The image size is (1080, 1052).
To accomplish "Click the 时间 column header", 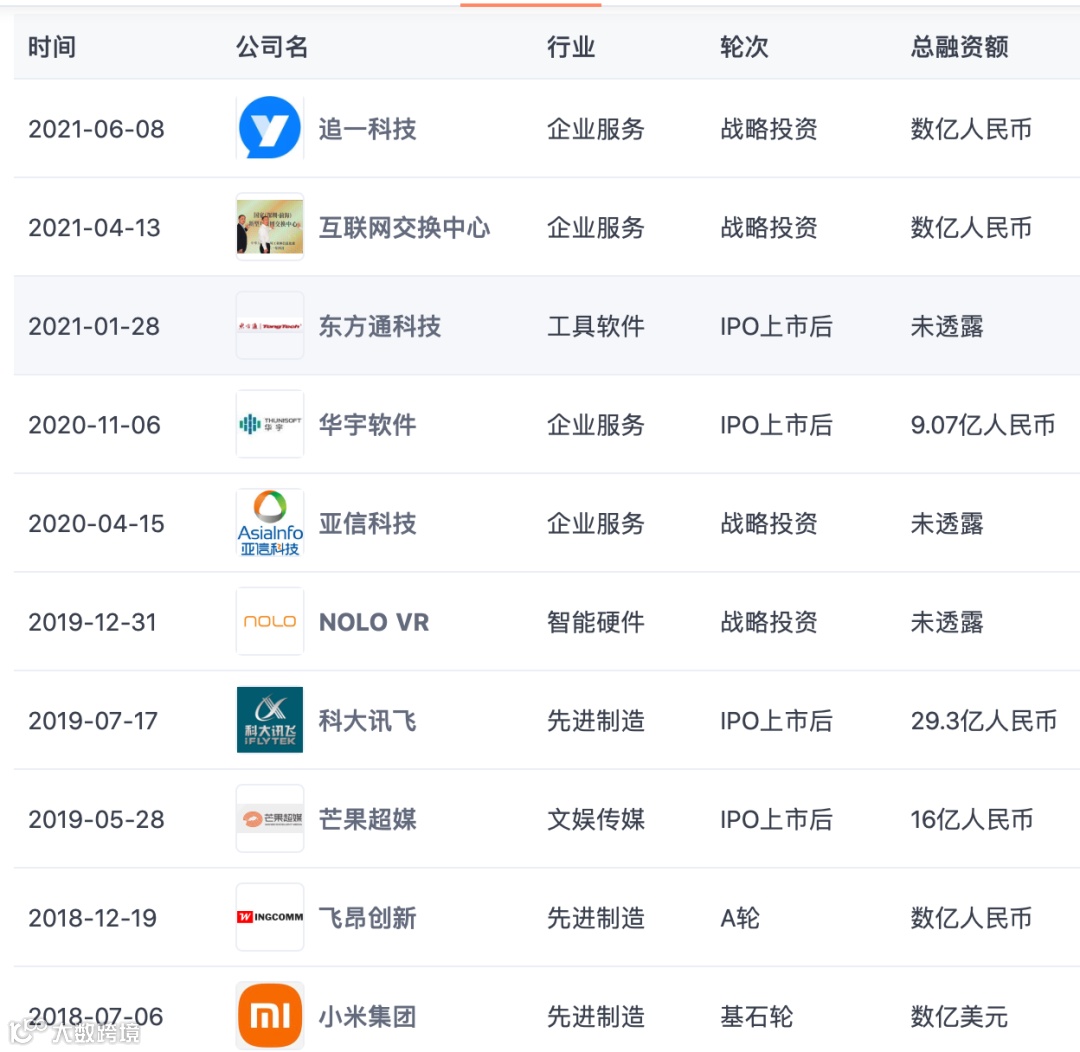I will coord(52,47).
